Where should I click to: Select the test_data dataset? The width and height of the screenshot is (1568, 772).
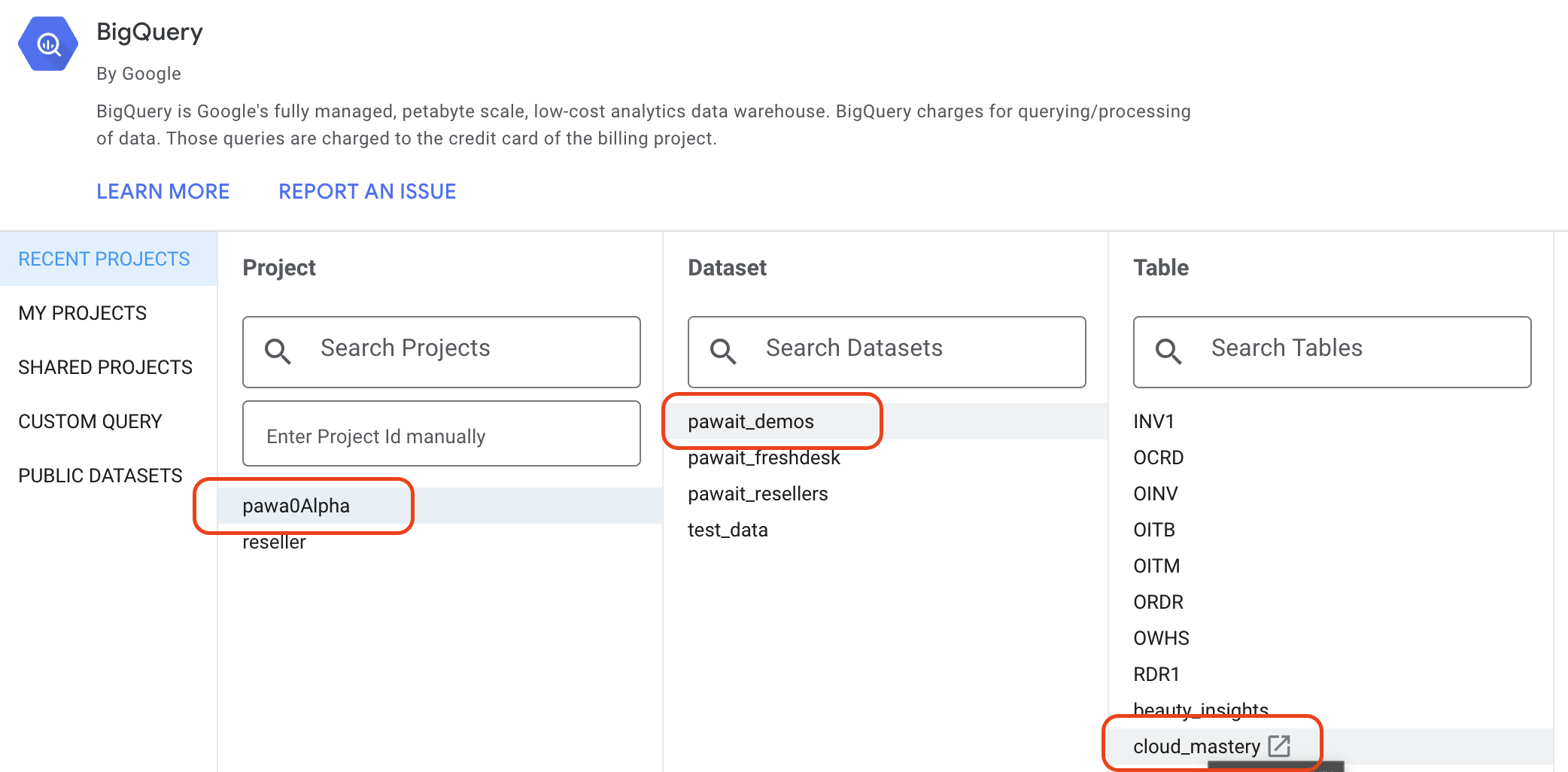coord(727,530)
